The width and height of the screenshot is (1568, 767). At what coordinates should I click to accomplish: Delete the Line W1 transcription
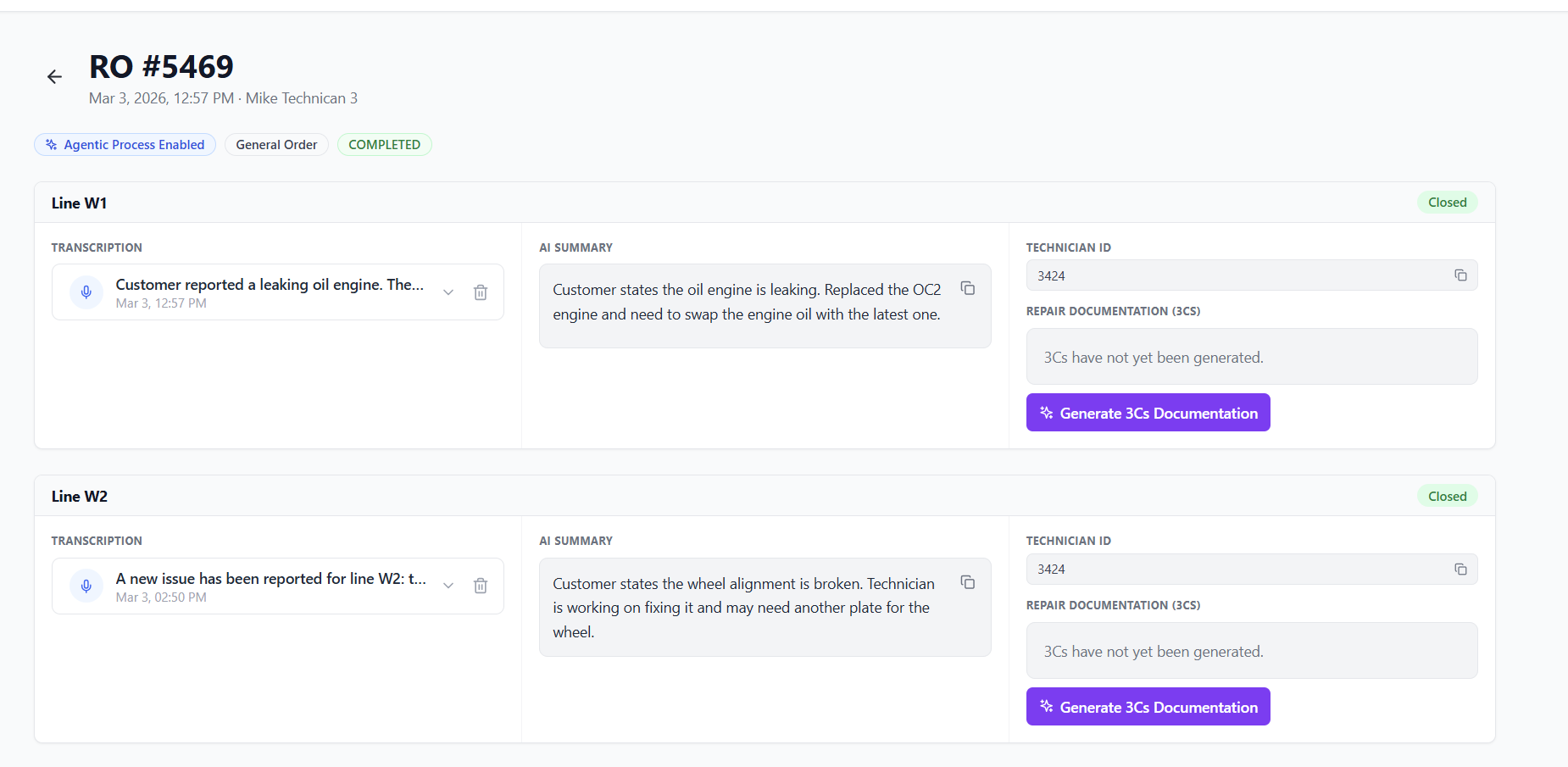point(481,292)
